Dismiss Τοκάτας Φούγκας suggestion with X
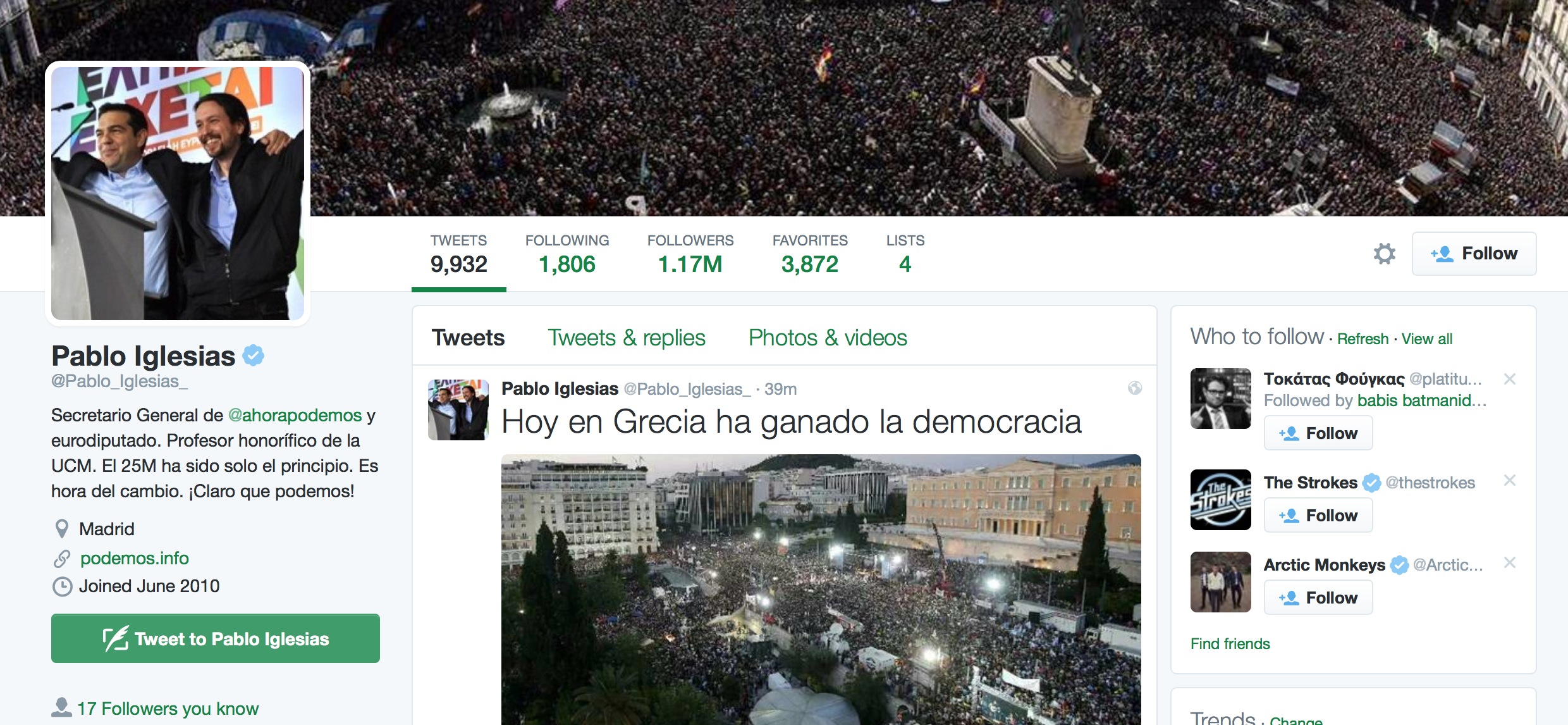 1510,379
